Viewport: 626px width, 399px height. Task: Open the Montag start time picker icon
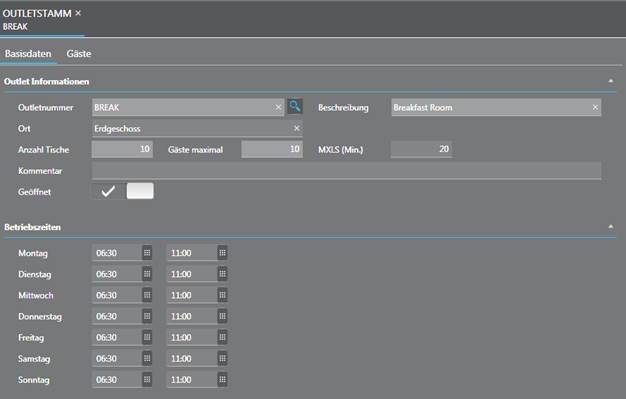(x=147, y=253)
